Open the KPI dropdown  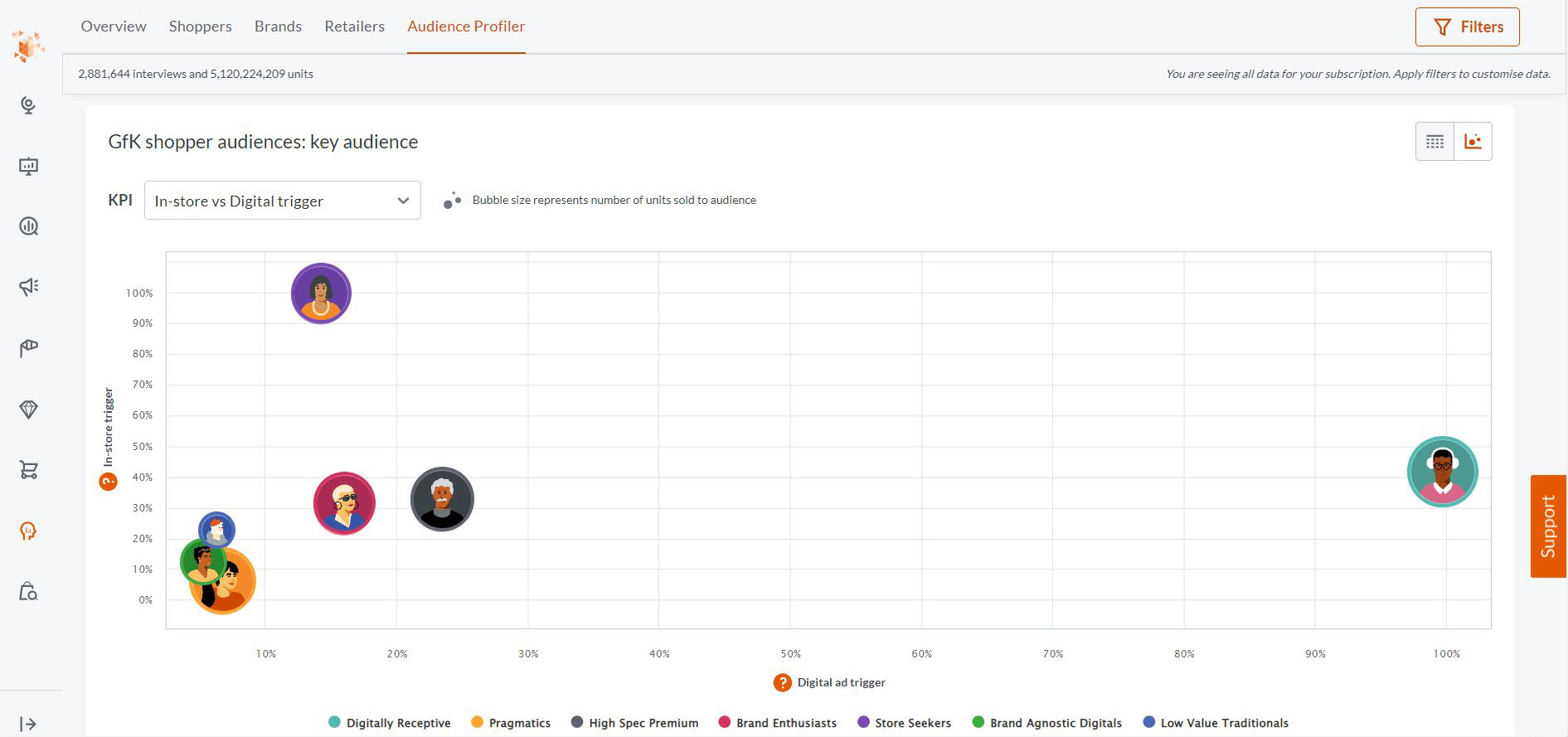(282, 201)
